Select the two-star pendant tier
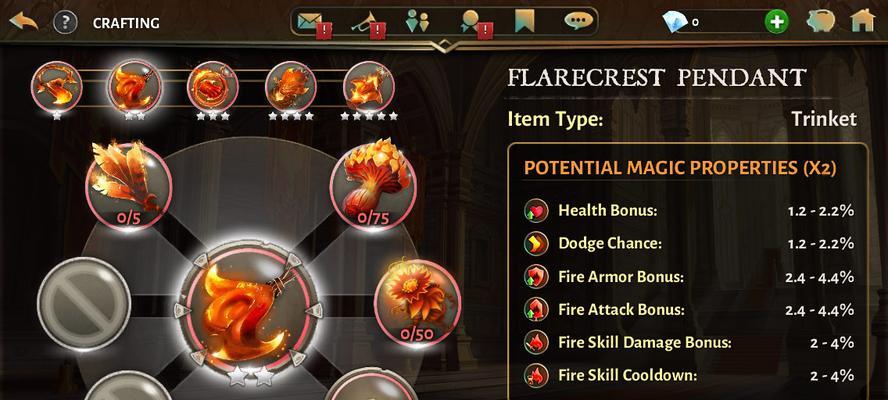The height and width of the screenshot is (400, 888). point(135,87)
